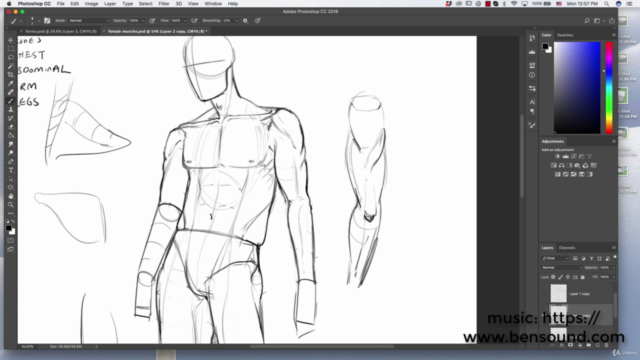Viewport: 640px width, 360px height.
Task: Enable airbrush-style build-up
Action: (x=194, y=20)
